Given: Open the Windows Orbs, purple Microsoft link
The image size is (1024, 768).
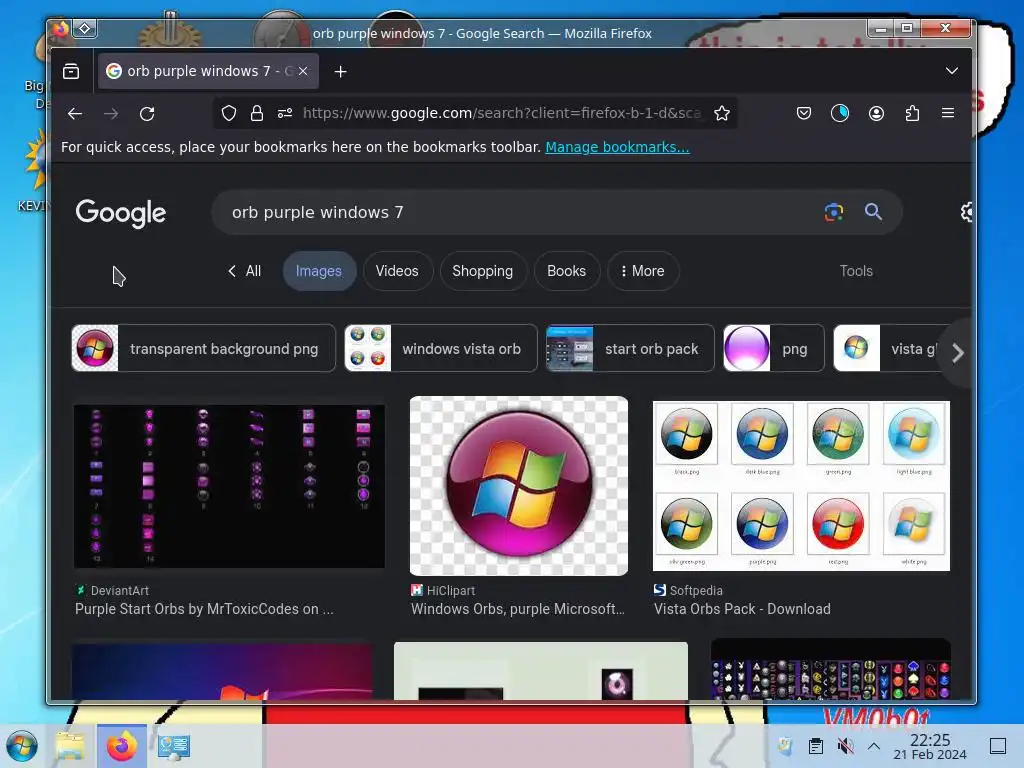Looking at the screenshot, I should point(518,609).
